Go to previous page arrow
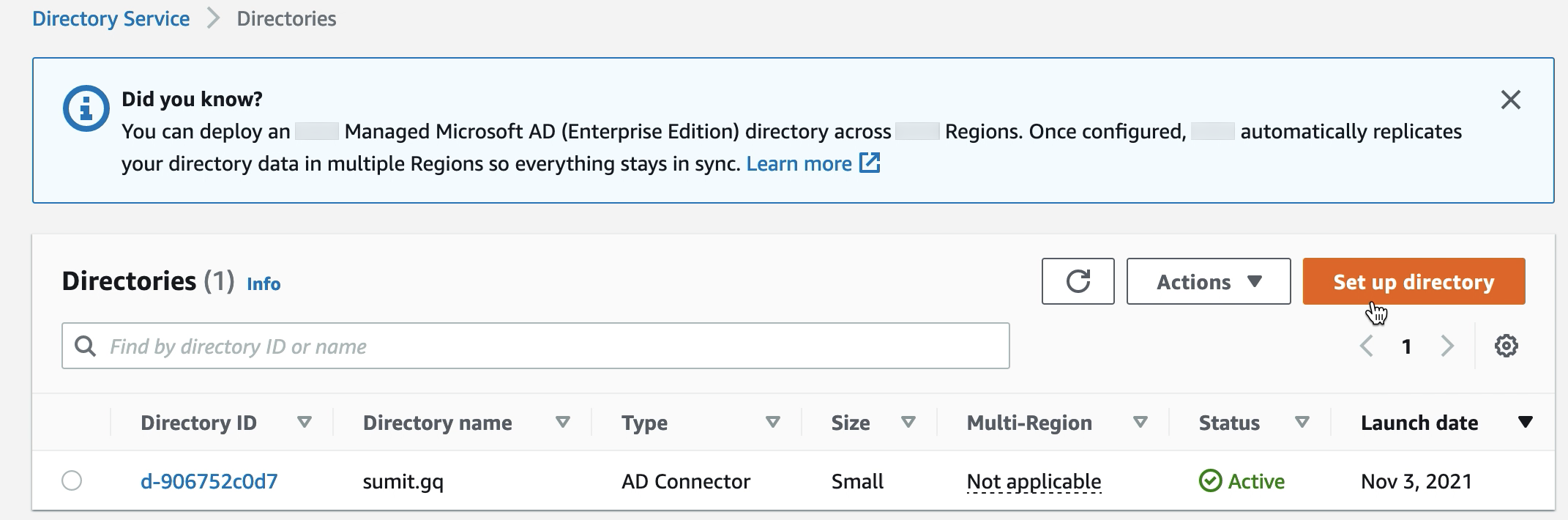This screenshot has width=1568, height=520. coord(1366,346)
